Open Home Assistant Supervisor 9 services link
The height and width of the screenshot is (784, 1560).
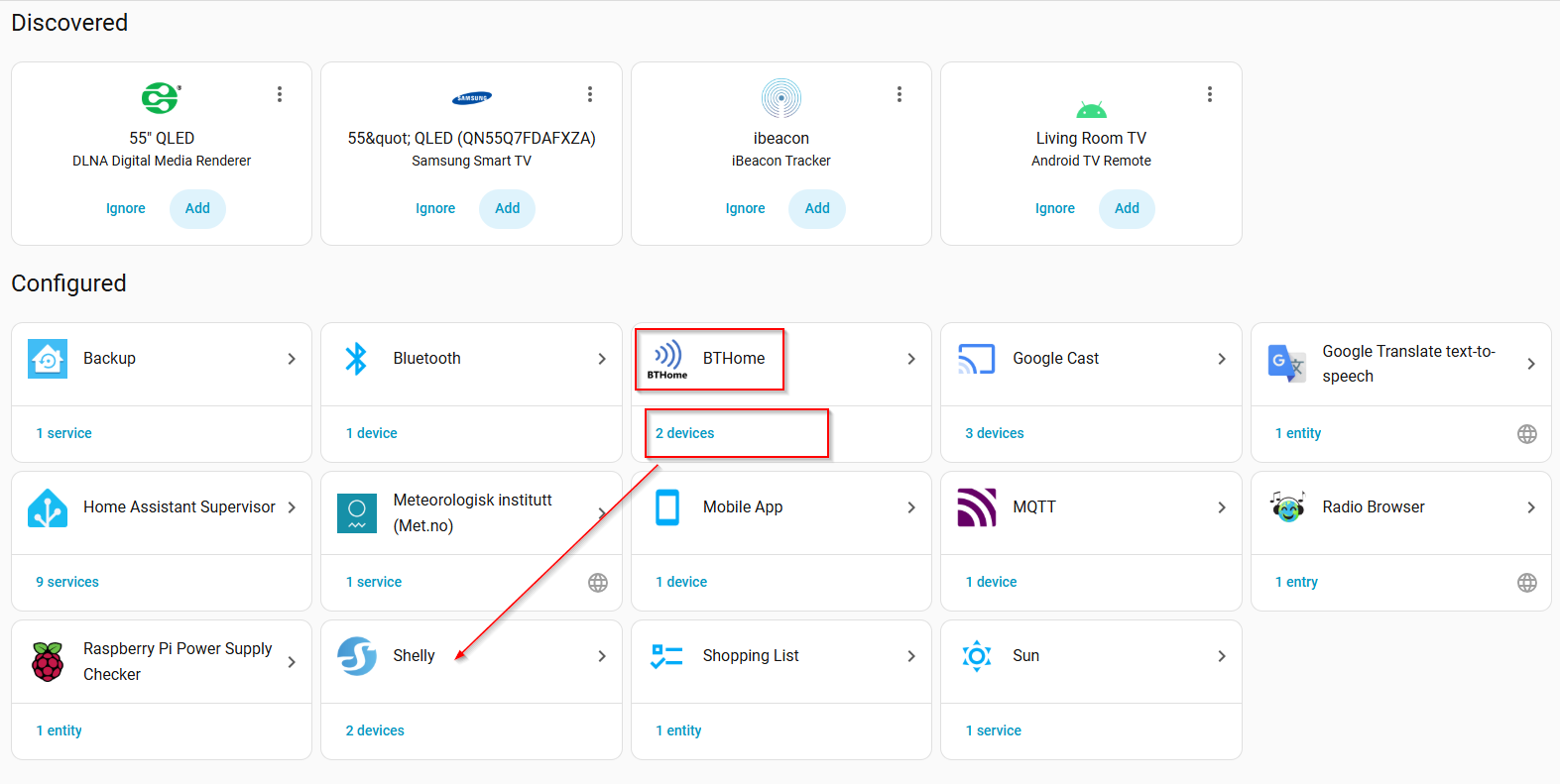coord(67,582)
